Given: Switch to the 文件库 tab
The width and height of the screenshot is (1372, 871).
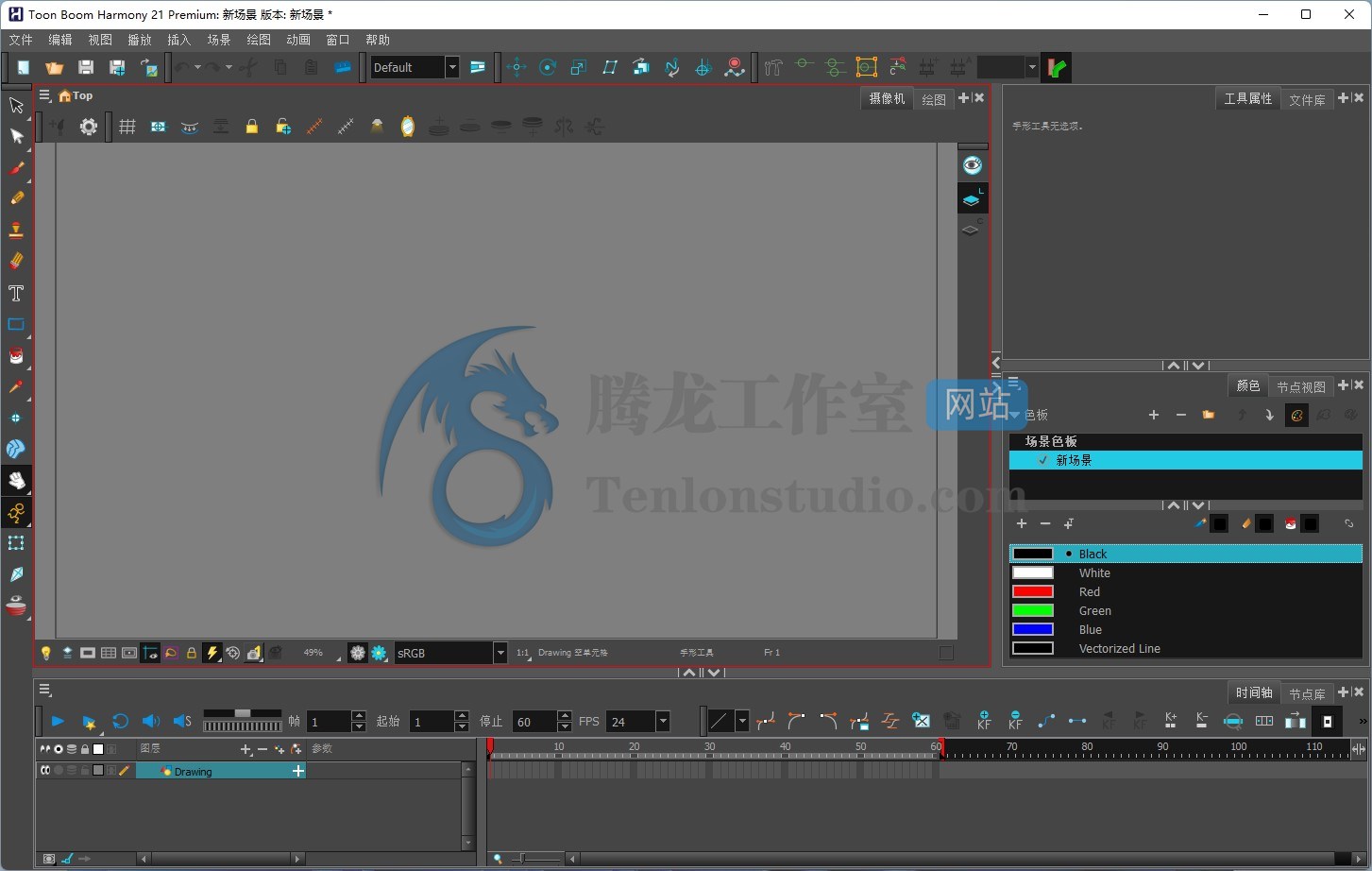Looking at the screenshot, I should (1307, 99).
